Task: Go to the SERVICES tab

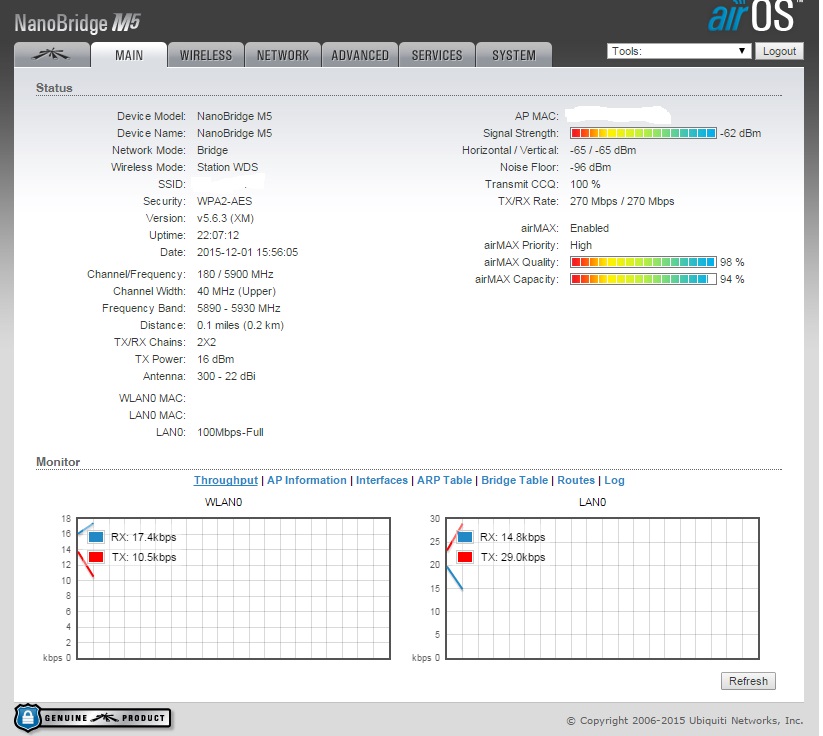Action: pyautogui.click(x=437, y=55)
